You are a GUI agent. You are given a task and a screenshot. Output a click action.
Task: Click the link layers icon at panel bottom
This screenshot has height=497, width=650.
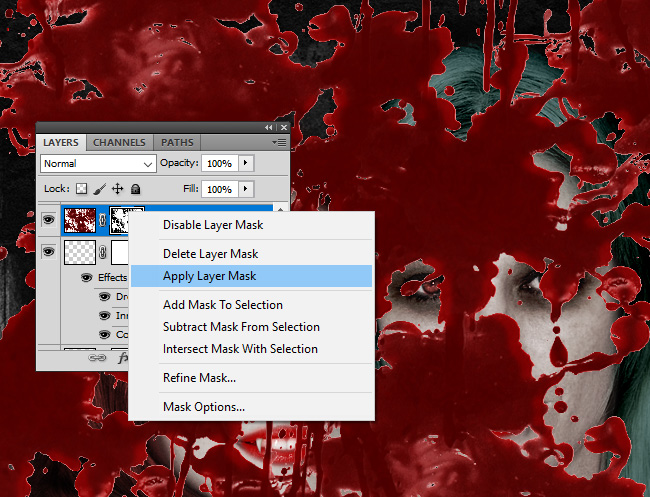98,356
